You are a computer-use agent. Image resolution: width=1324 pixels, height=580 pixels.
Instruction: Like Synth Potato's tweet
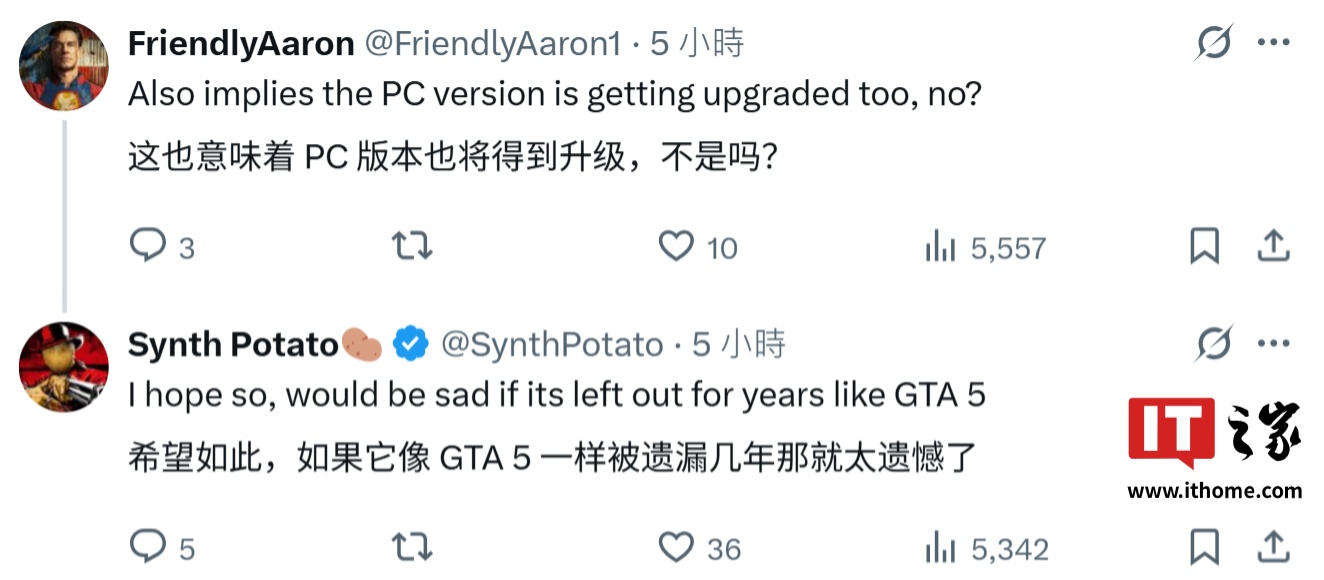(677, 546)
